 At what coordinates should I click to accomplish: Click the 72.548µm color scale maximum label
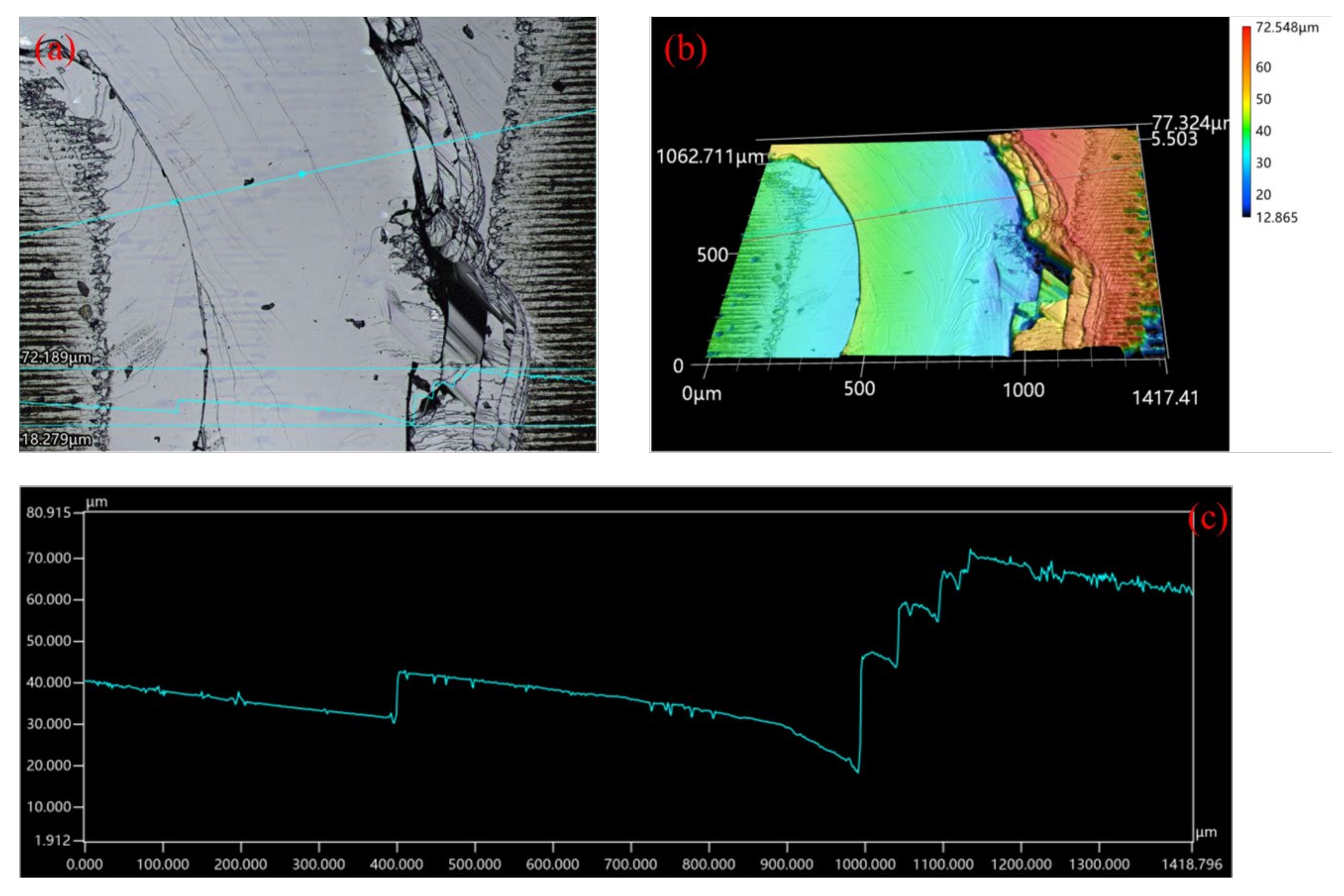pos(1287,27)
